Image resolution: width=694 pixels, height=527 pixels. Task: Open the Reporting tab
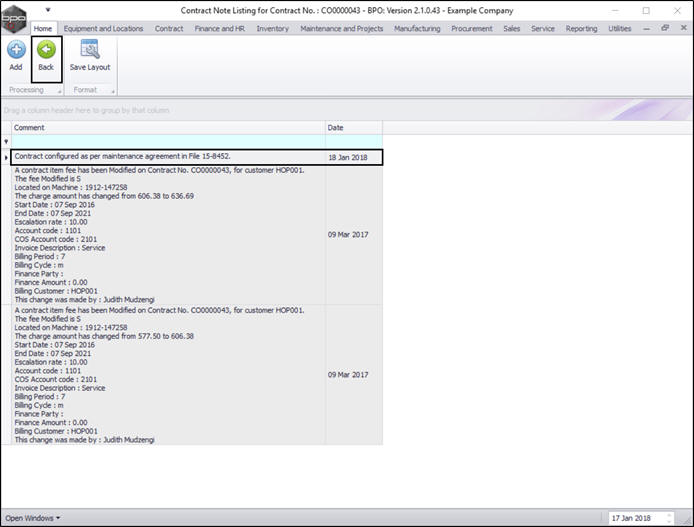581,28
